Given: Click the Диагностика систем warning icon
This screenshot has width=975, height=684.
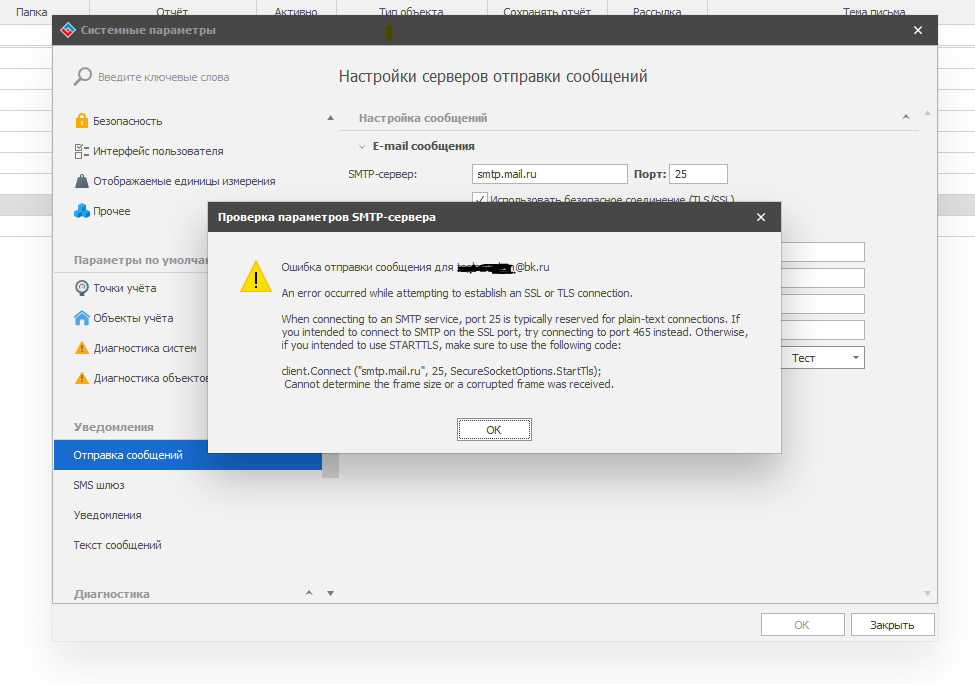Looking at the screenshot, I should [x=82, y=349].
